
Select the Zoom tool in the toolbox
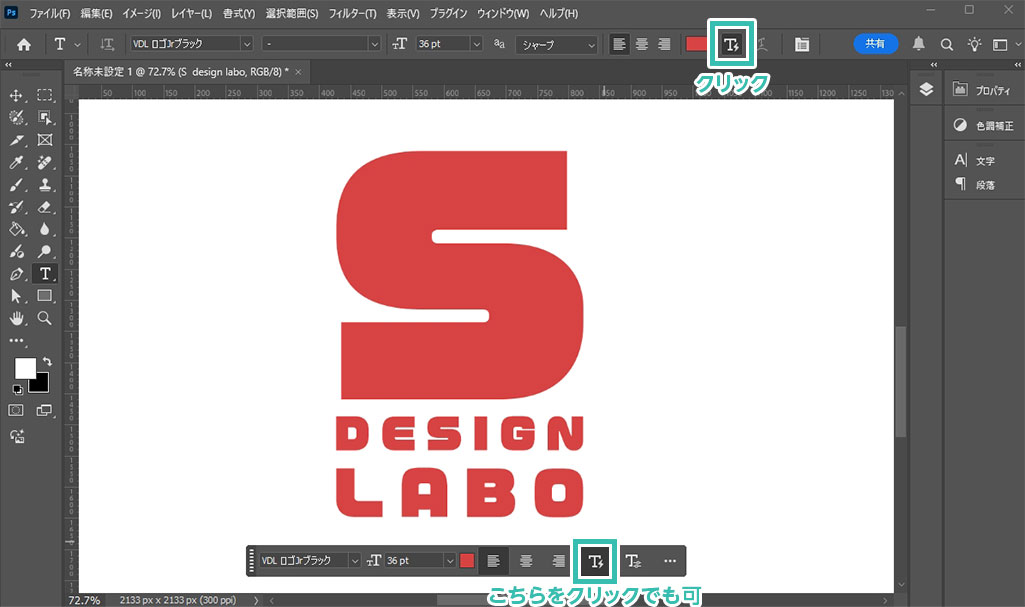(44, 318)
